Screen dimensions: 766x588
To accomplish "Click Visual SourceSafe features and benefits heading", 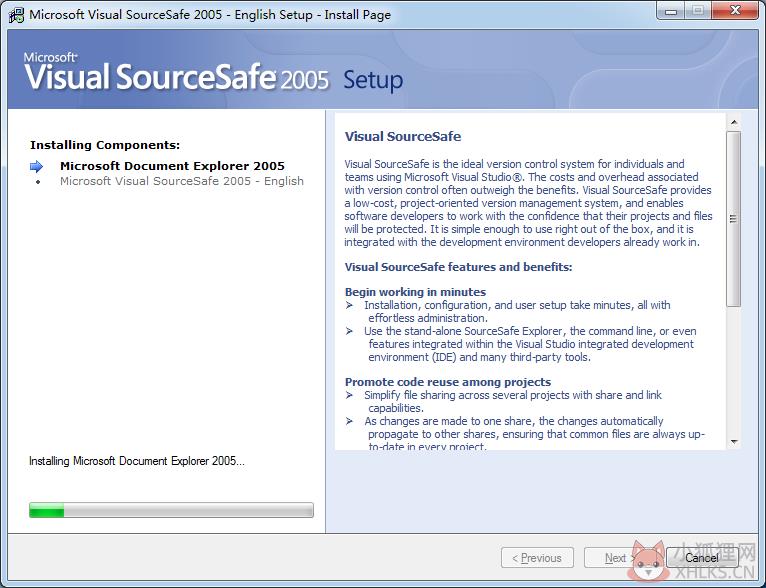I will pyautogui.click(x=458, y=267).
